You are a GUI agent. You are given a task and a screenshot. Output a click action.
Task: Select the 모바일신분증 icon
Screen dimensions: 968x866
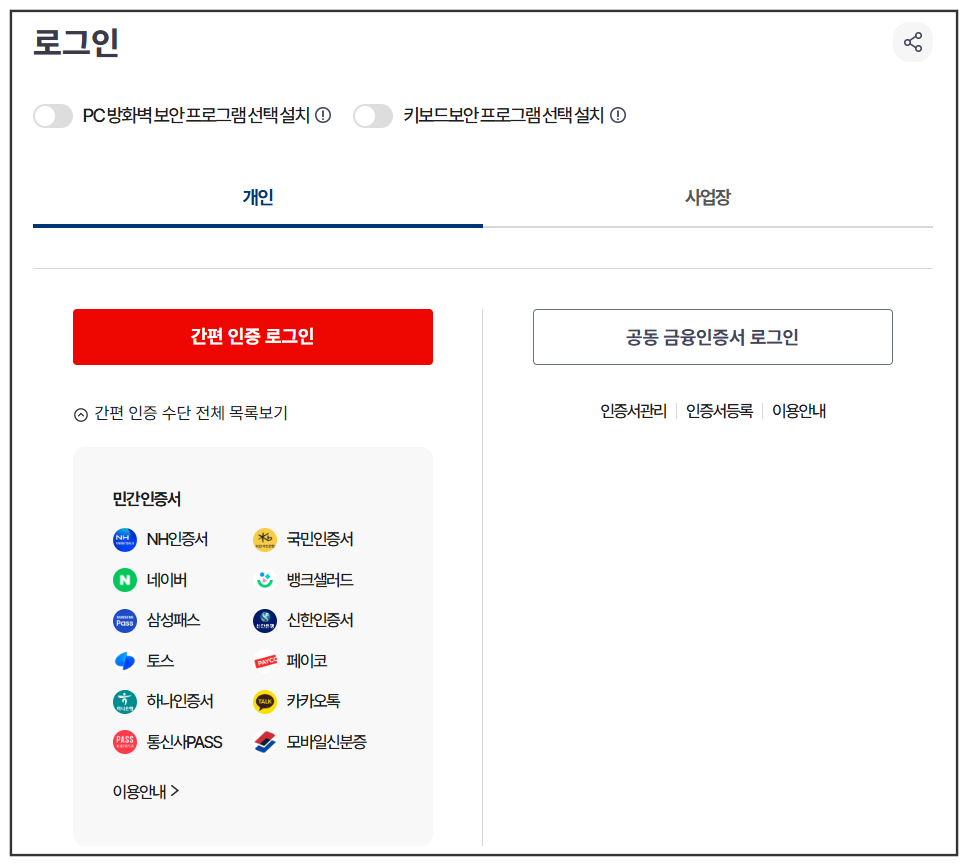pyautogui.click(x=265, y=742)
